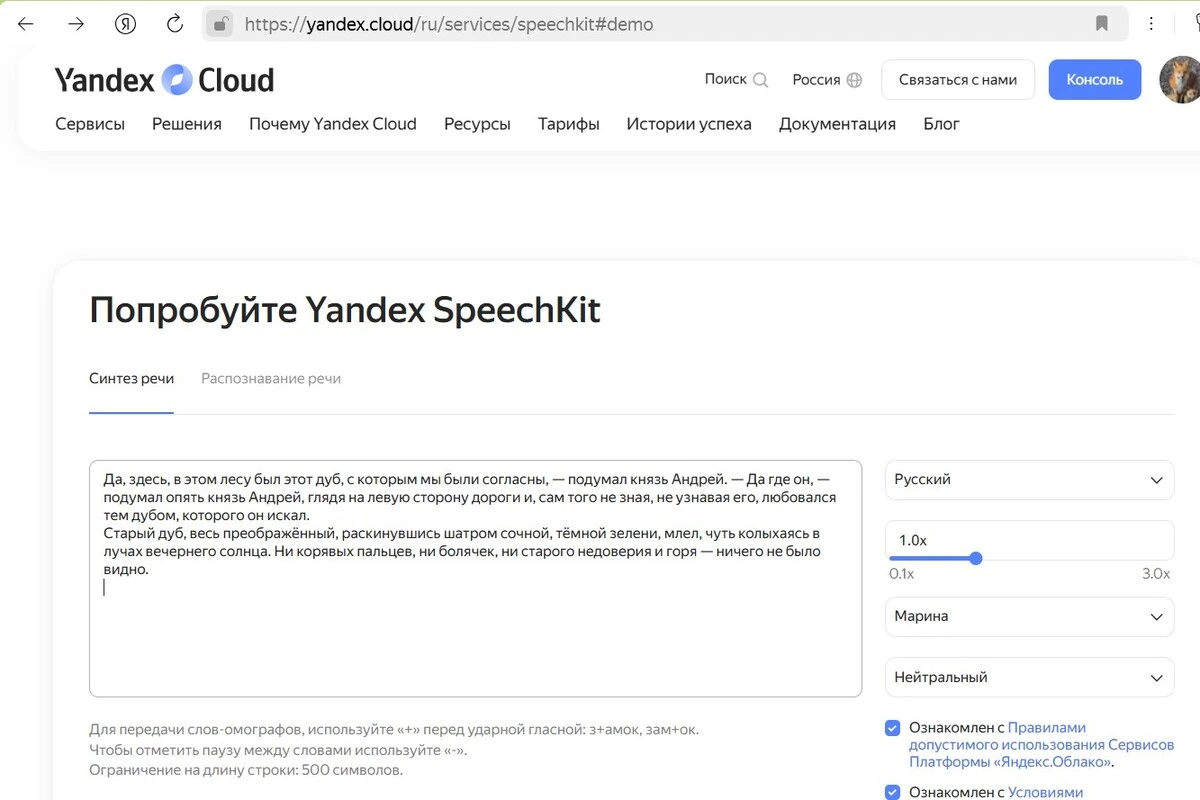The height and width of the screenshot is (800, 1200).
Task: Go back using the browser back arrow
Action: pos(26,24)
